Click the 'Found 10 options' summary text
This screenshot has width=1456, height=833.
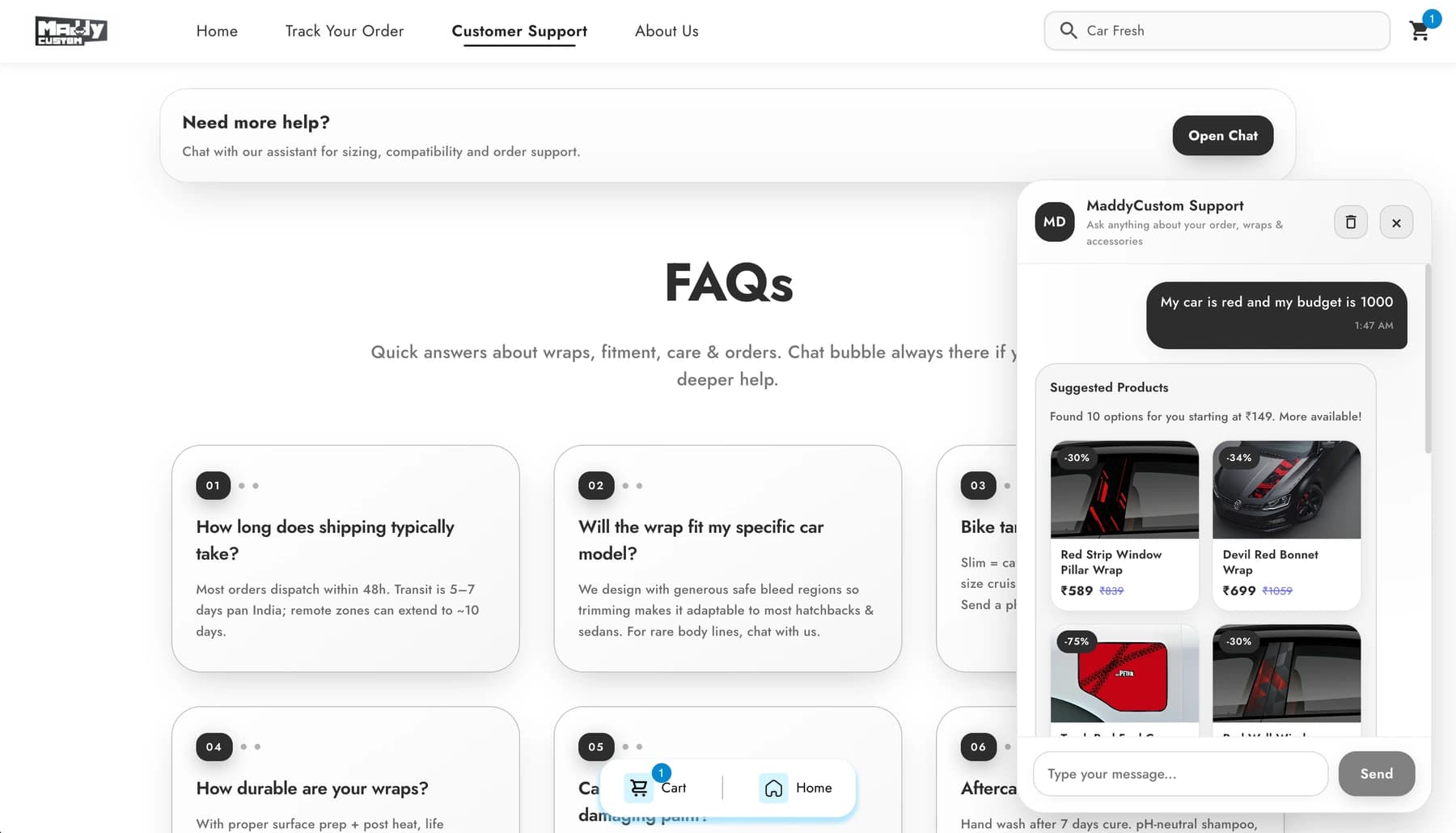[1205, 416]
